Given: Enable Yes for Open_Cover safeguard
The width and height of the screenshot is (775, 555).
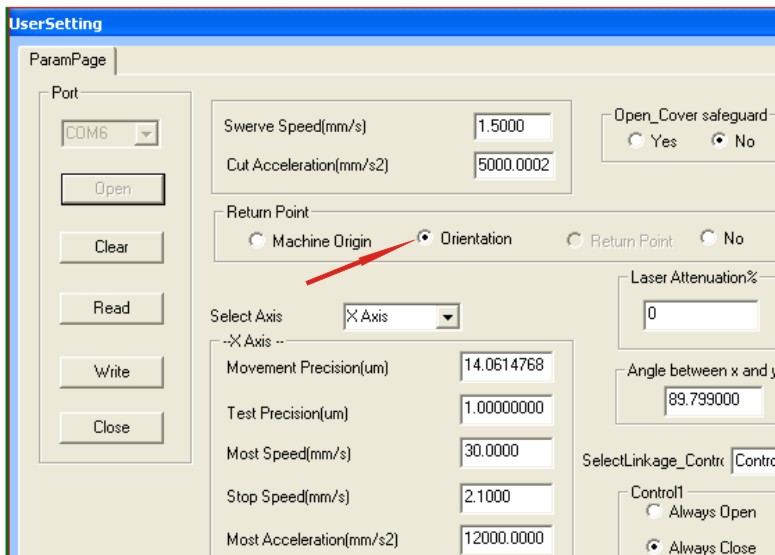Looking at the screenshot, I should pyautogui.click(x=636, y=141).
